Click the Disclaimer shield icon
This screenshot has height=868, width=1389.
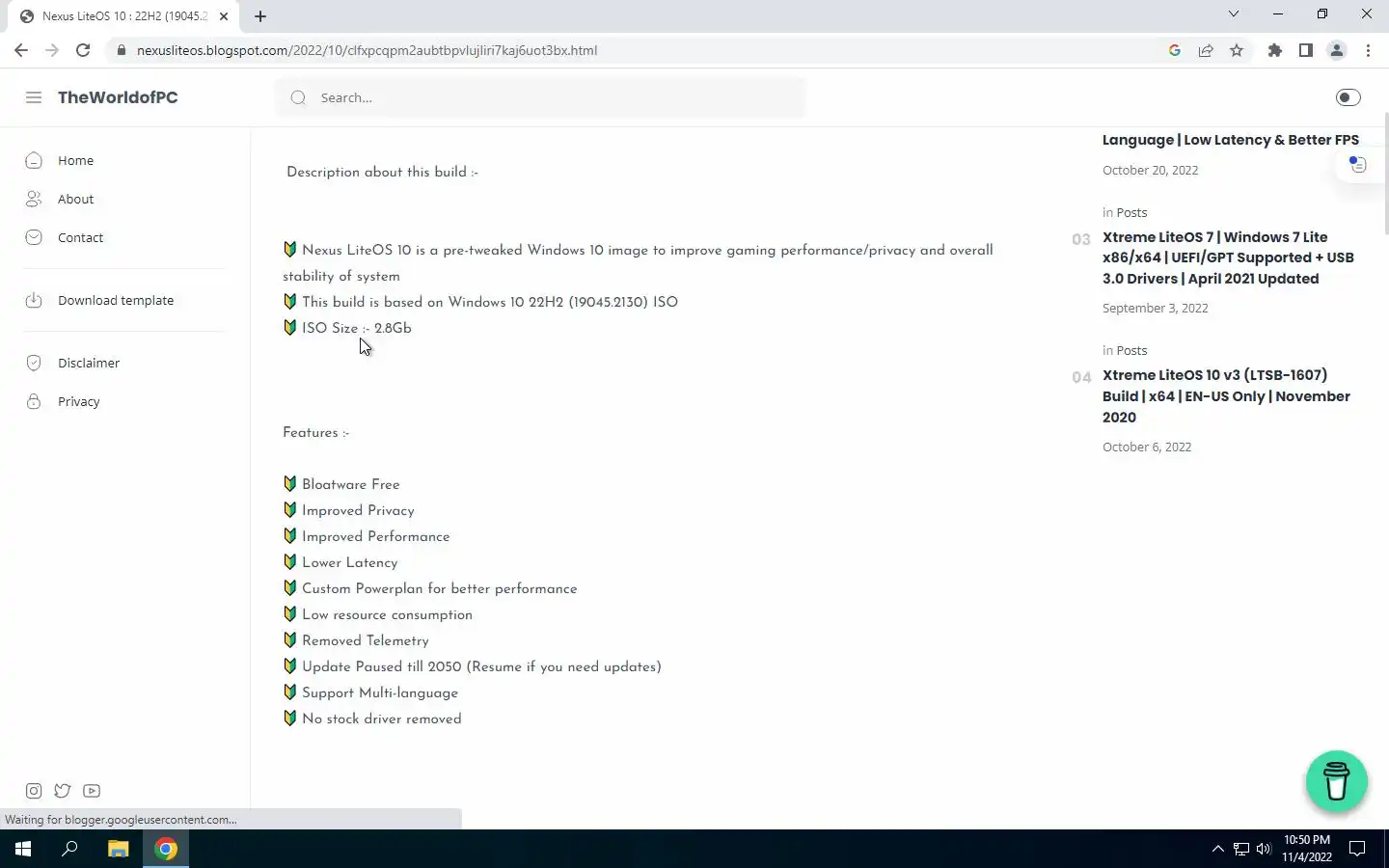[x=34, y=363]
